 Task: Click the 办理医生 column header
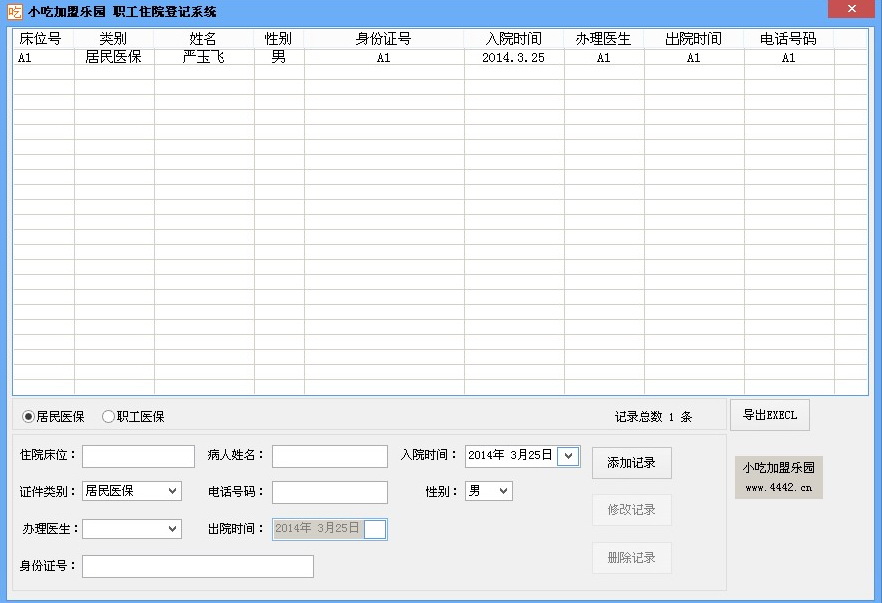click(x=604, y=39)
